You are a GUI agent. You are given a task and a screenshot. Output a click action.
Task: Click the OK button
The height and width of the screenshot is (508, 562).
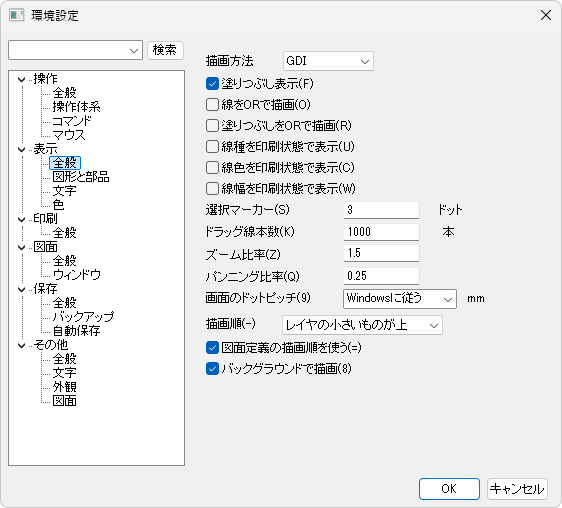(x=449, y=489)
